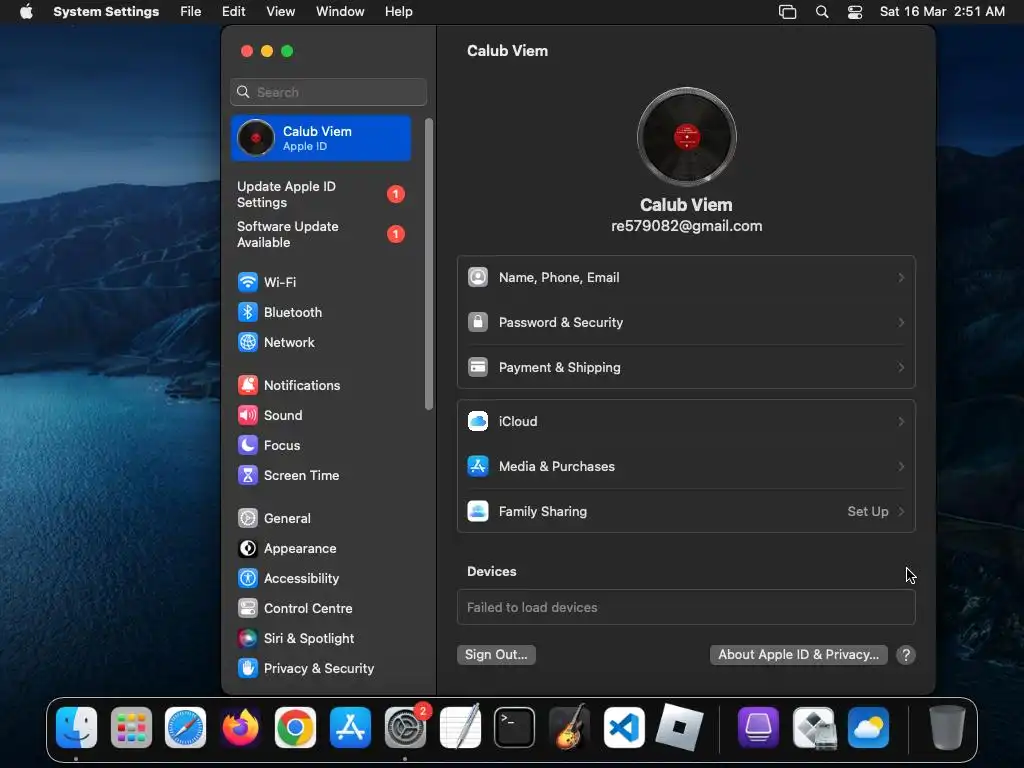
Task: Open the View menu
Action: pos(280,12)
